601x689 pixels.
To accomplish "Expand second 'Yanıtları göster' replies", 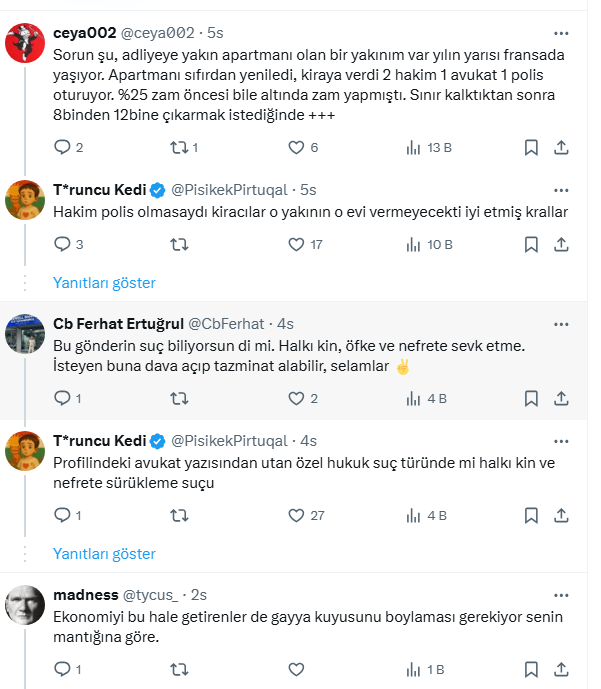I will click(x=104, y=553).
